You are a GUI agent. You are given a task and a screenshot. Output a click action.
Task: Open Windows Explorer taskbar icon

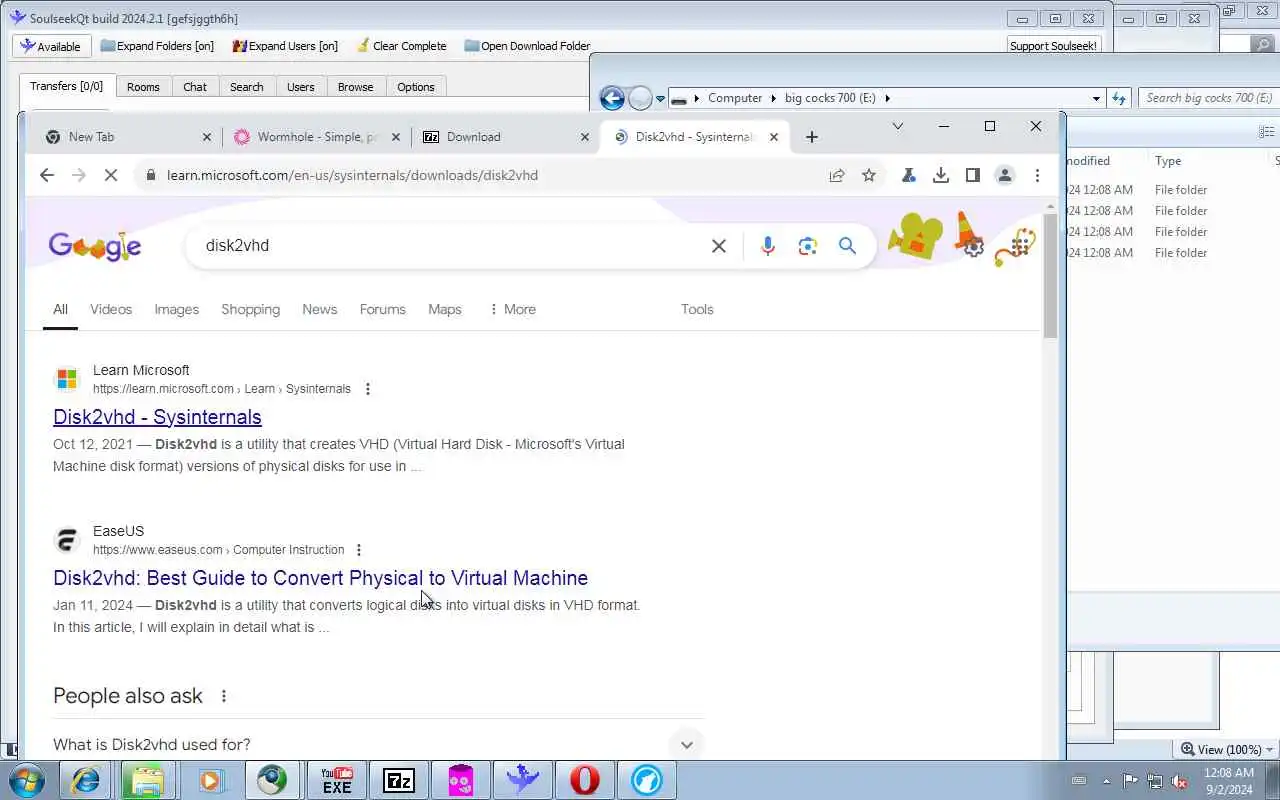pos(148,780)
